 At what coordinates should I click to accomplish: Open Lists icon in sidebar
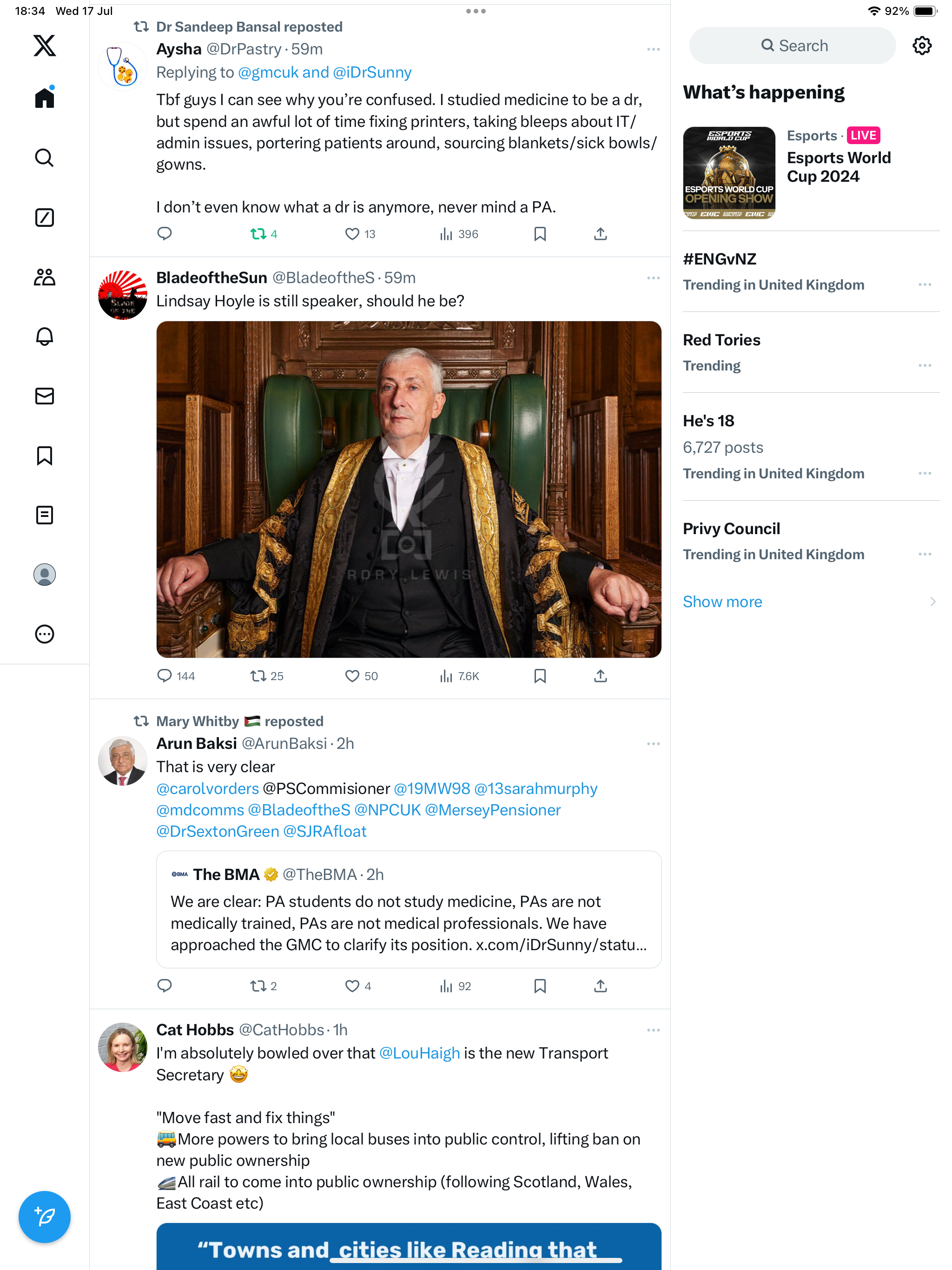pos(44,515)
